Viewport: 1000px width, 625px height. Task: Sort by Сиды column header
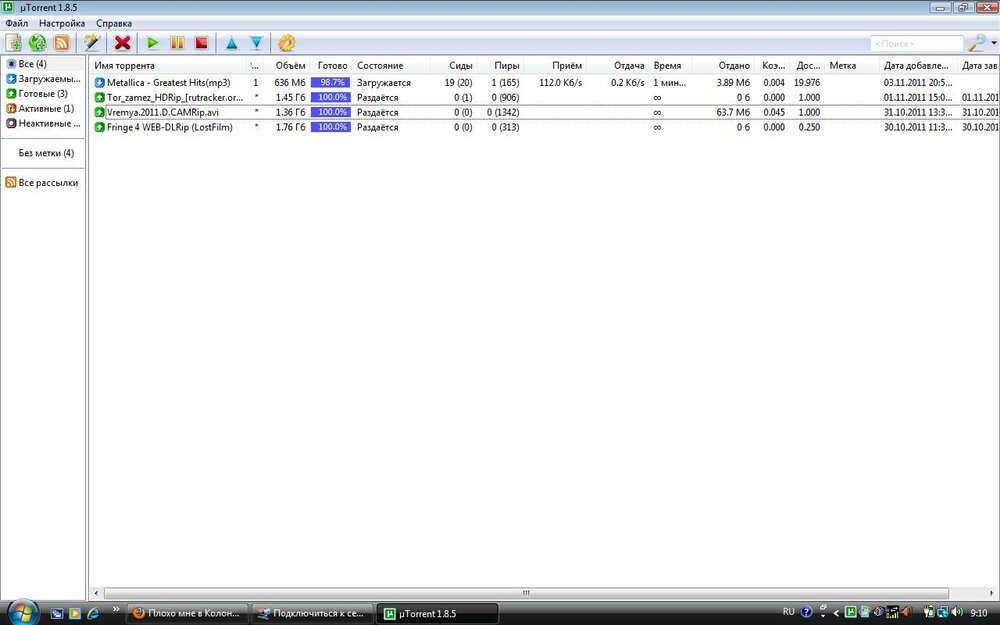pyautogui.click(x=460, y=66)
